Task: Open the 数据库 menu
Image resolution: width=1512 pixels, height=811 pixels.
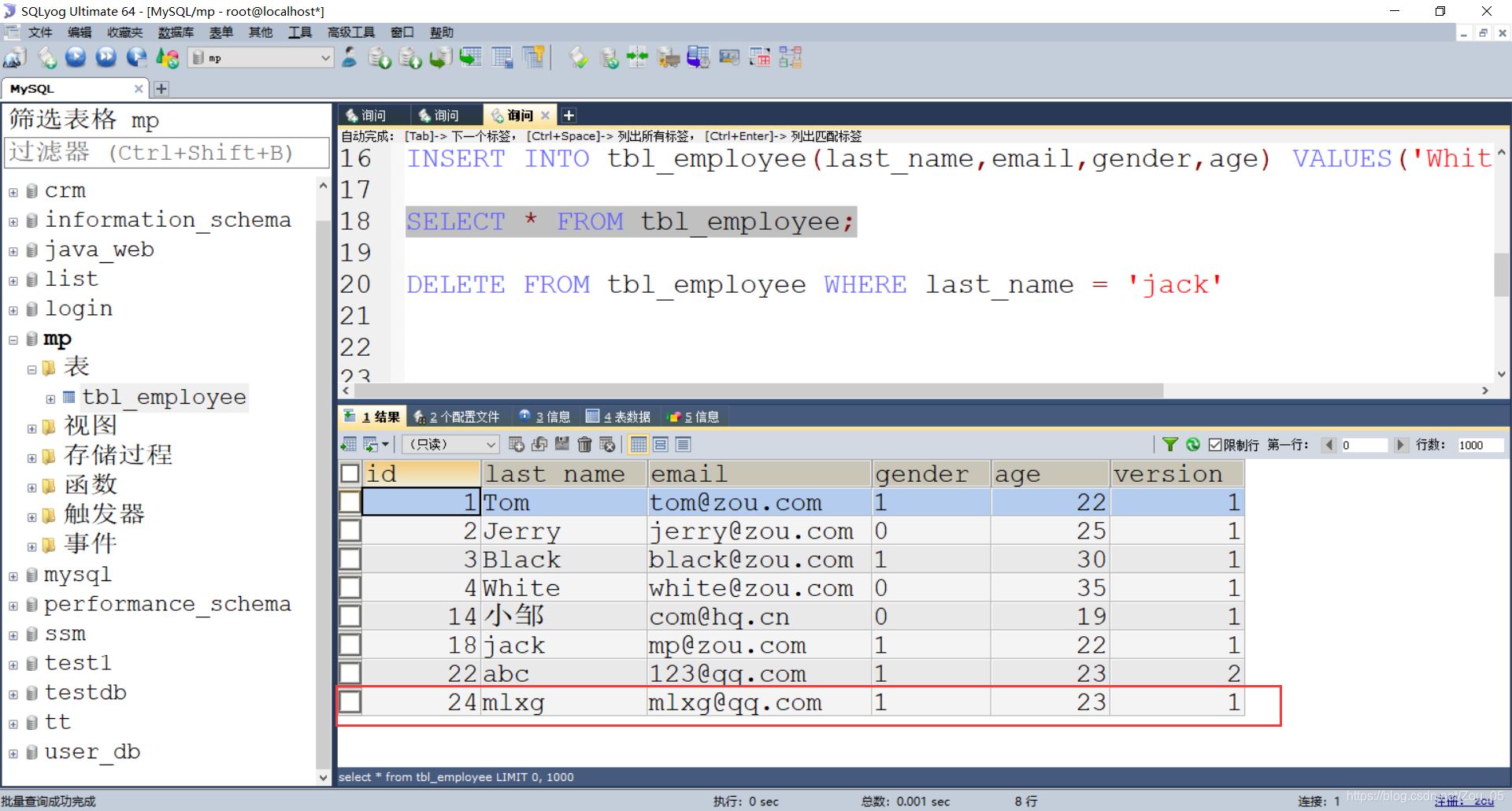Action: (175, 32)
